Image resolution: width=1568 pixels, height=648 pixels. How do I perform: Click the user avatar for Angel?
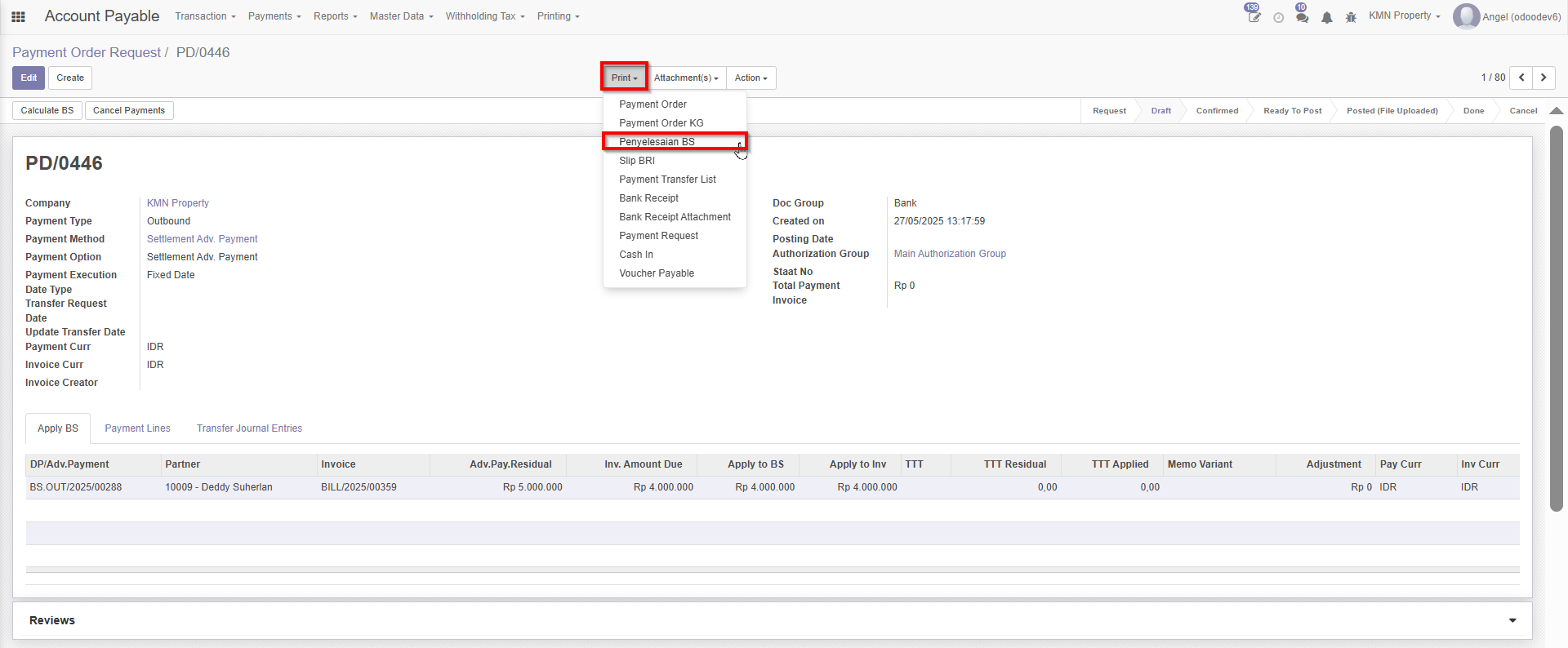pos(1466,16)
